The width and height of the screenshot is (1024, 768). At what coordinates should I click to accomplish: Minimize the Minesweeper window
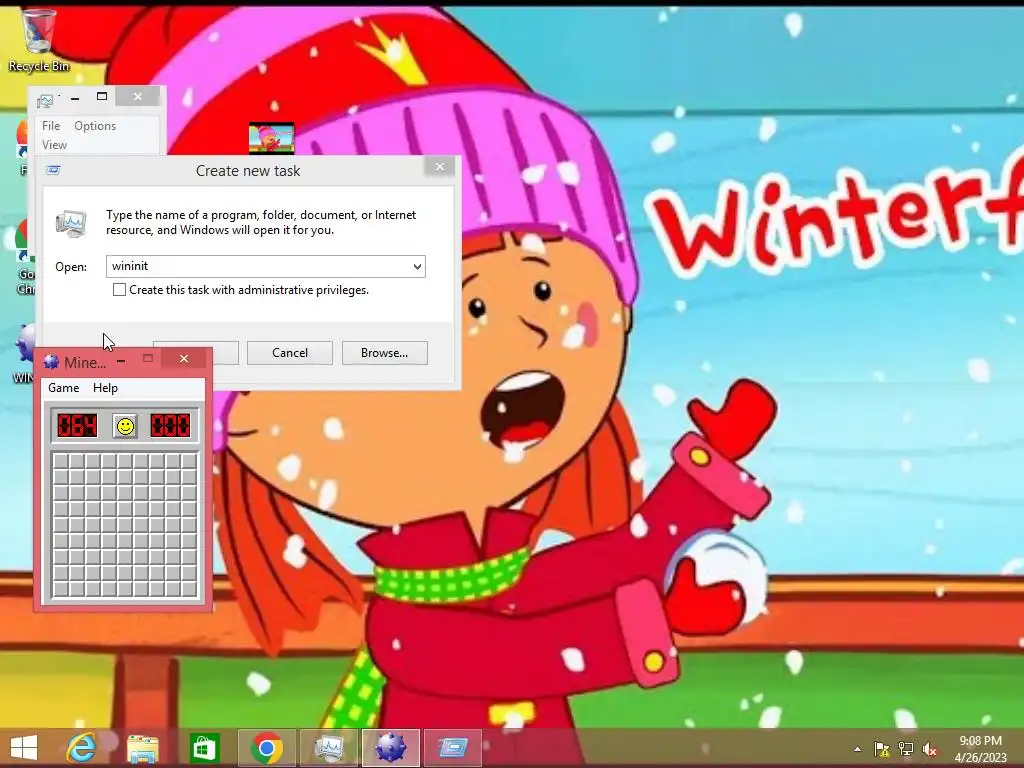coord(121,360)
